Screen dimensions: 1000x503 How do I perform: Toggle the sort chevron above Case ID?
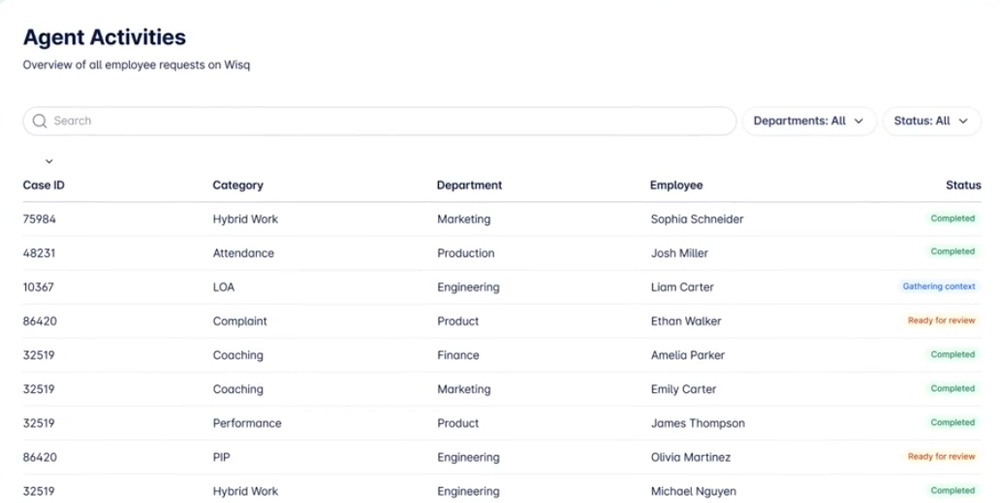click(49, 161)
